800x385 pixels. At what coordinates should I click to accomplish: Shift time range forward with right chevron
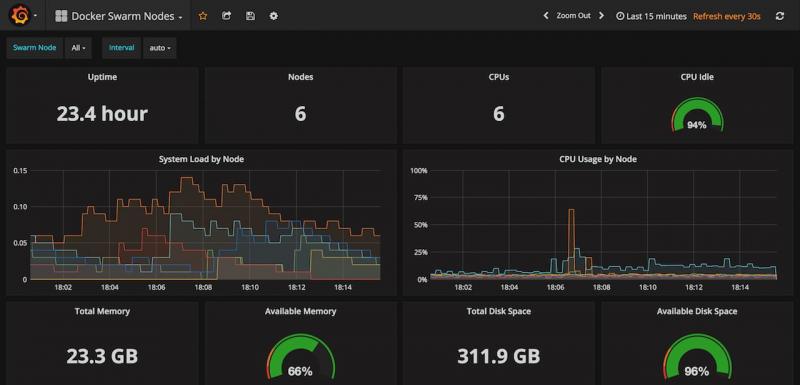click(x=601, y=16)
